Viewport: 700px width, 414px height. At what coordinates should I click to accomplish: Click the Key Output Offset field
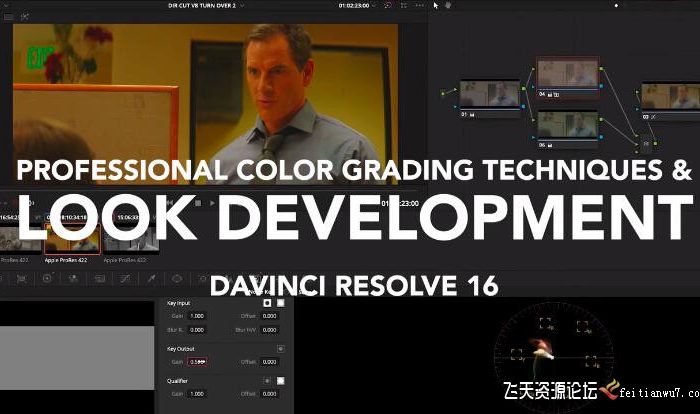click(x=269, y=362)
